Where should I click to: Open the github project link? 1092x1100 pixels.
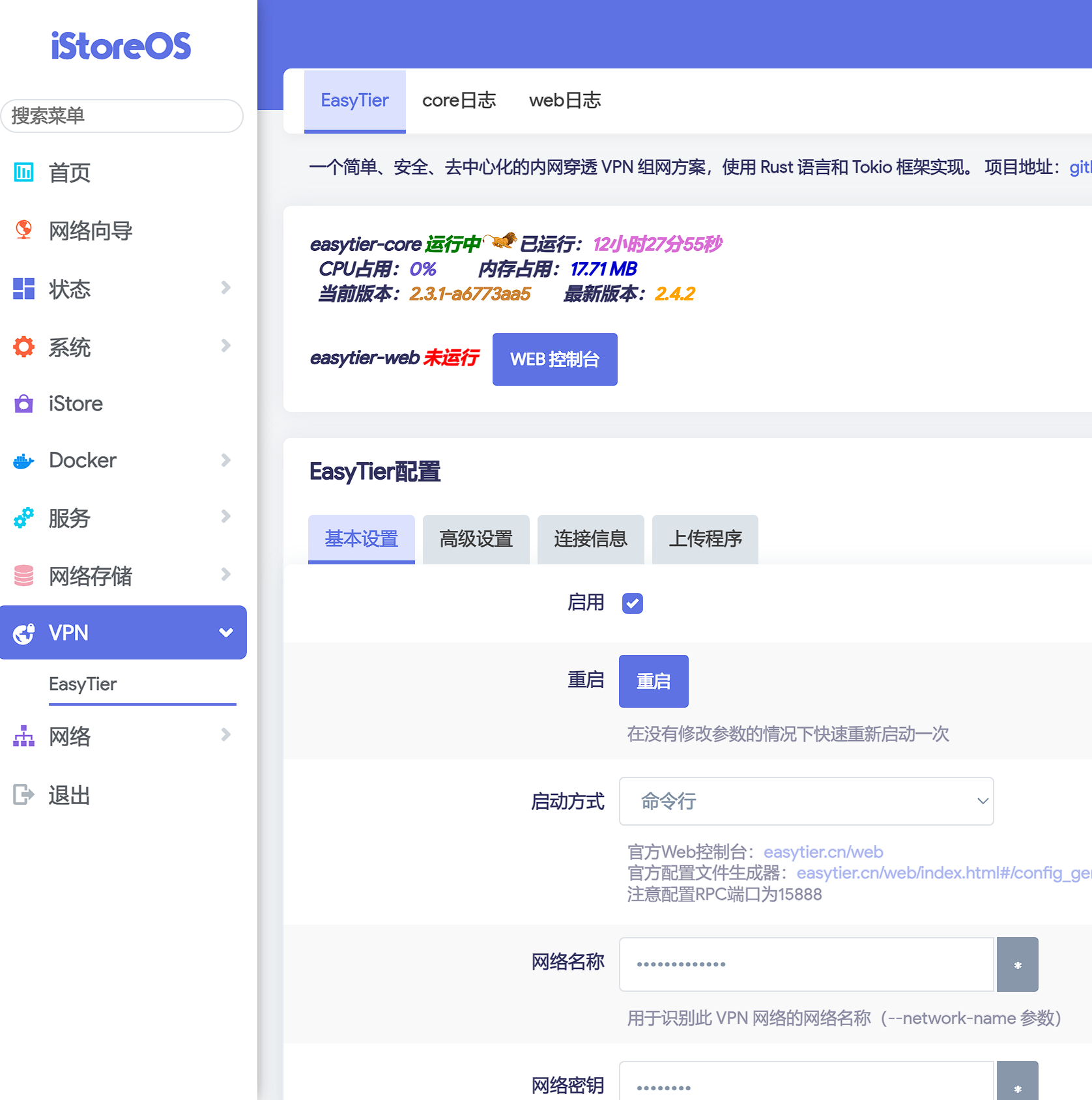1080,167
